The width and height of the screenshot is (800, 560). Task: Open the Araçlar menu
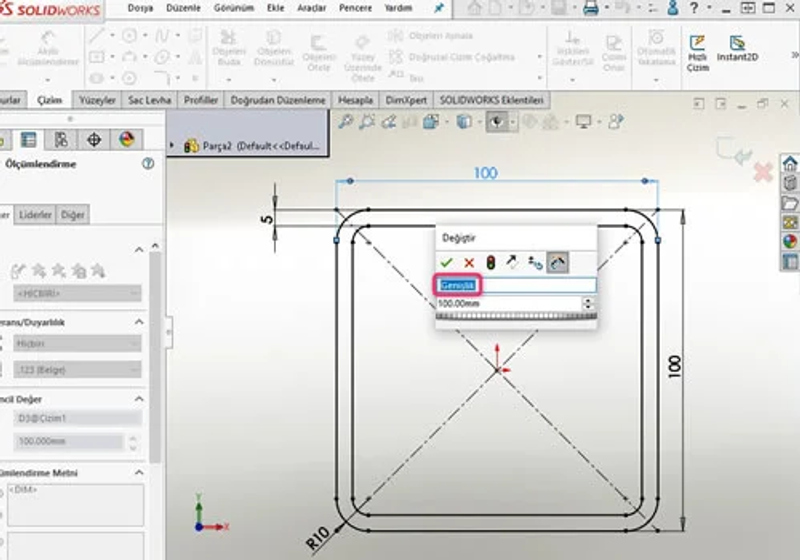point(311,8)
